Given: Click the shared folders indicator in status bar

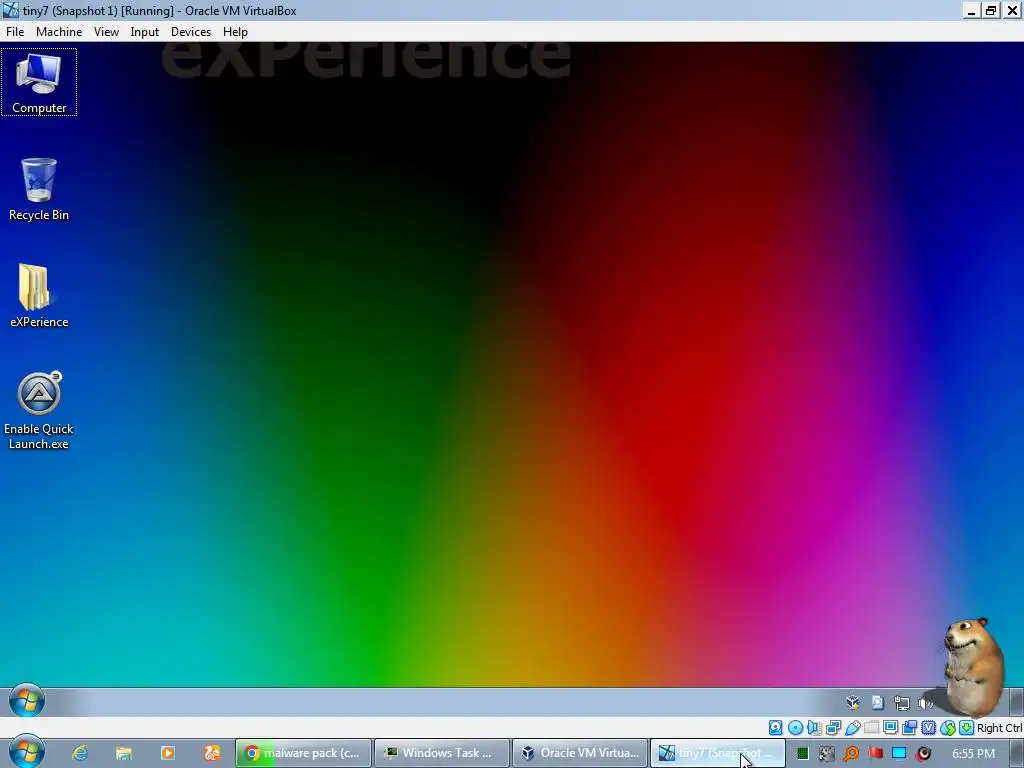Looking at the screenshot, I should [871, 728].
